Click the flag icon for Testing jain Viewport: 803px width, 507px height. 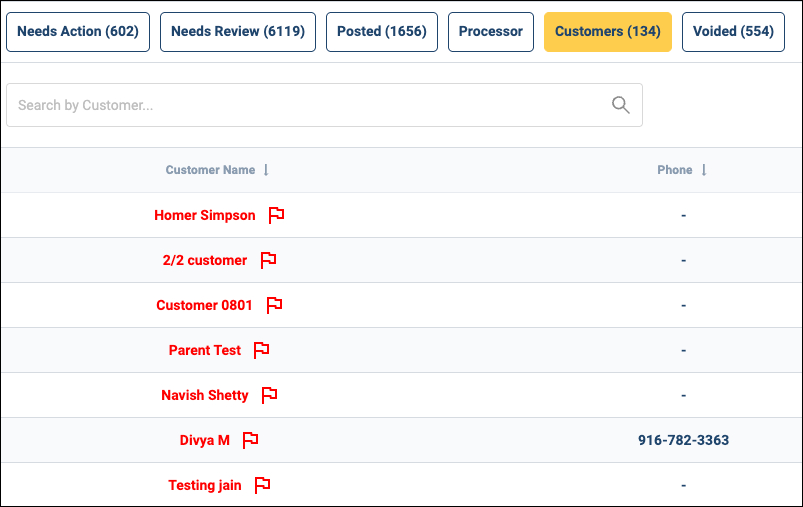[x=262, y=485]
